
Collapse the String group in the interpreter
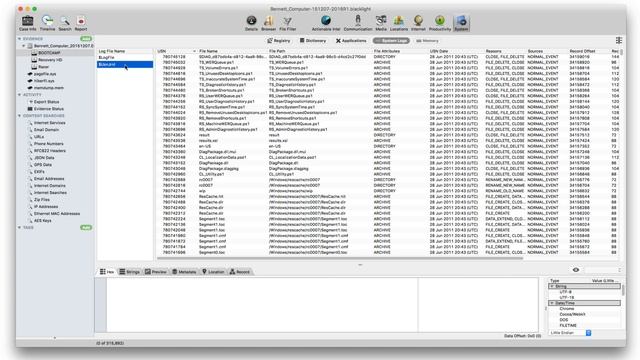tap(552, 287)
